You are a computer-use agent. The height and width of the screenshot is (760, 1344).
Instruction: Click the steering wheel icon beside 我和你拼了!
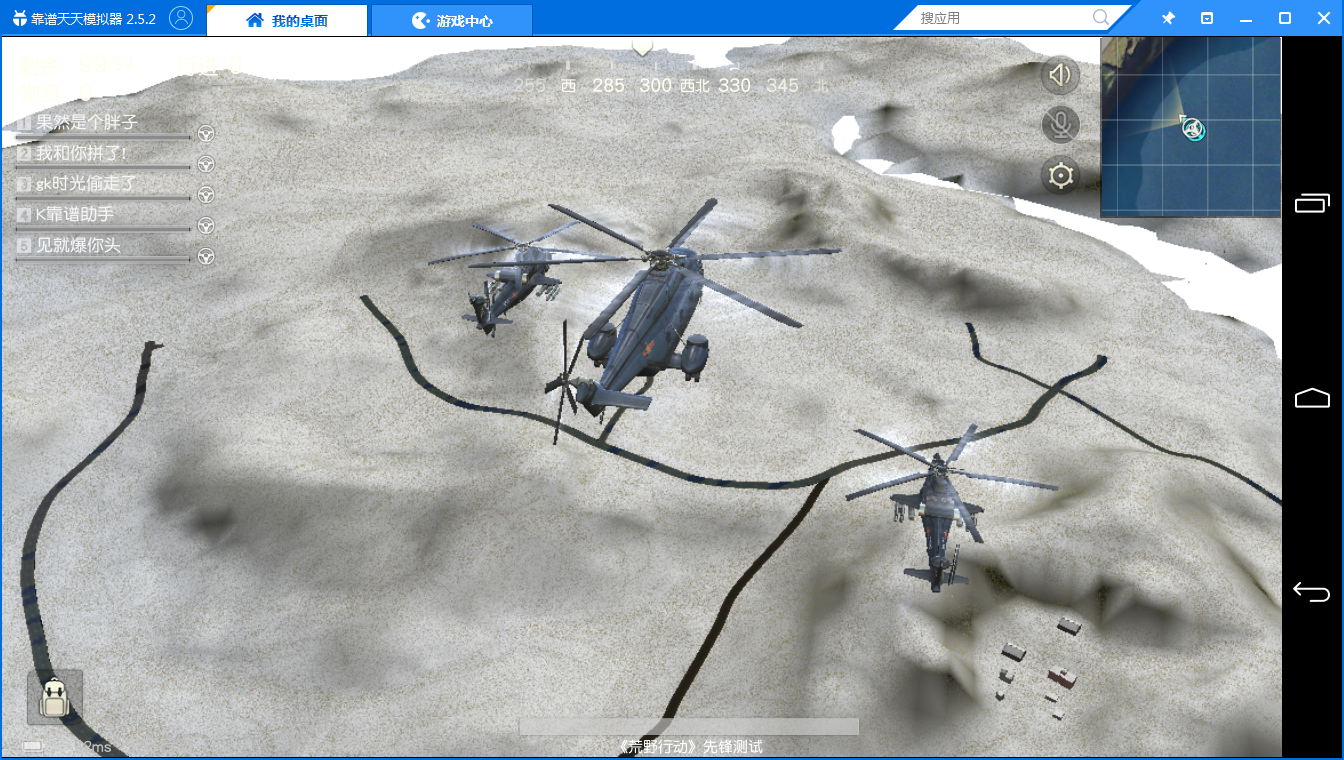205,164
